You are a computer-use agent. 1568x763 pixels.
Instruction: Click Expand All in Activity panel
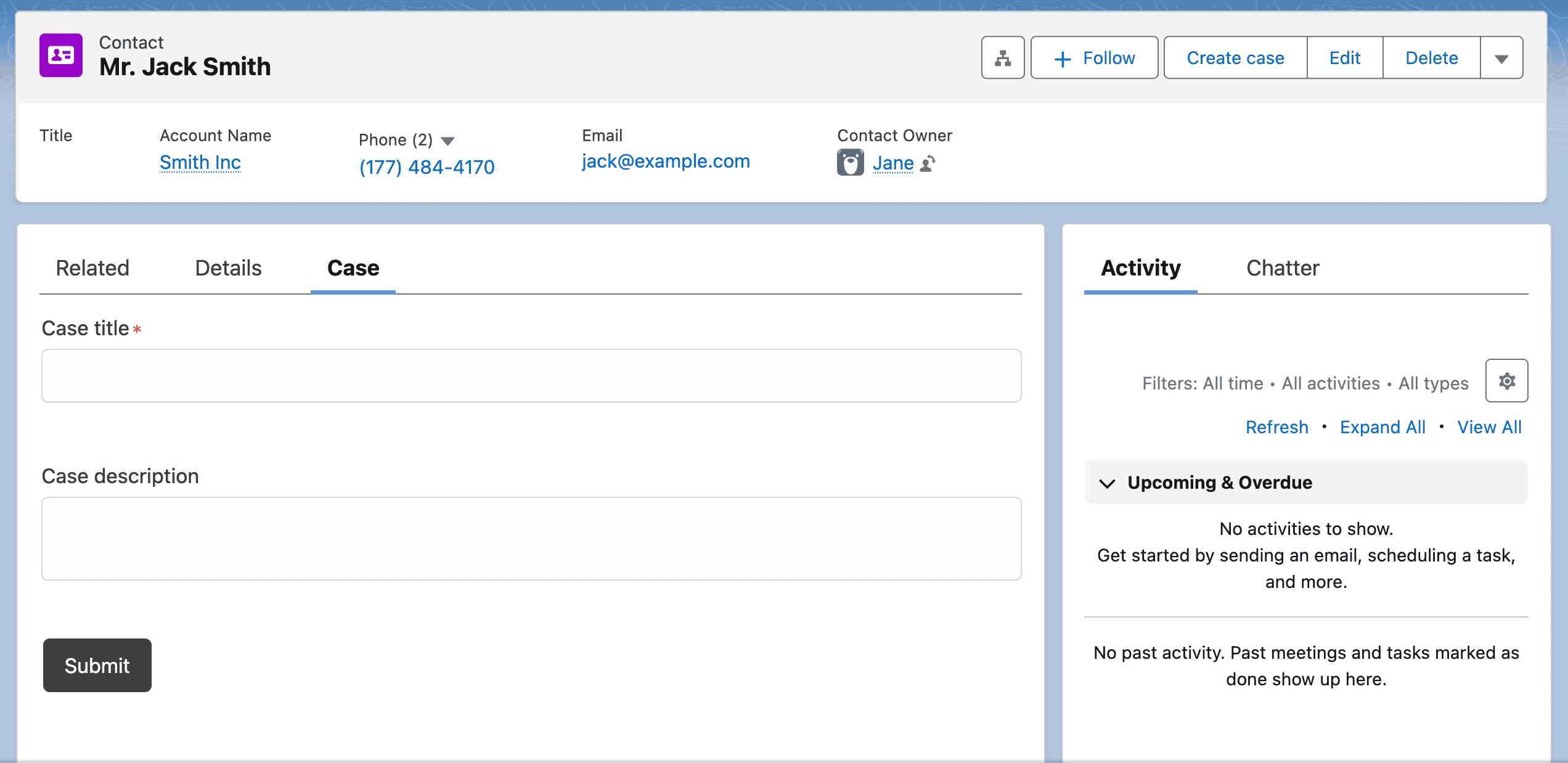tap(1382, 427)
